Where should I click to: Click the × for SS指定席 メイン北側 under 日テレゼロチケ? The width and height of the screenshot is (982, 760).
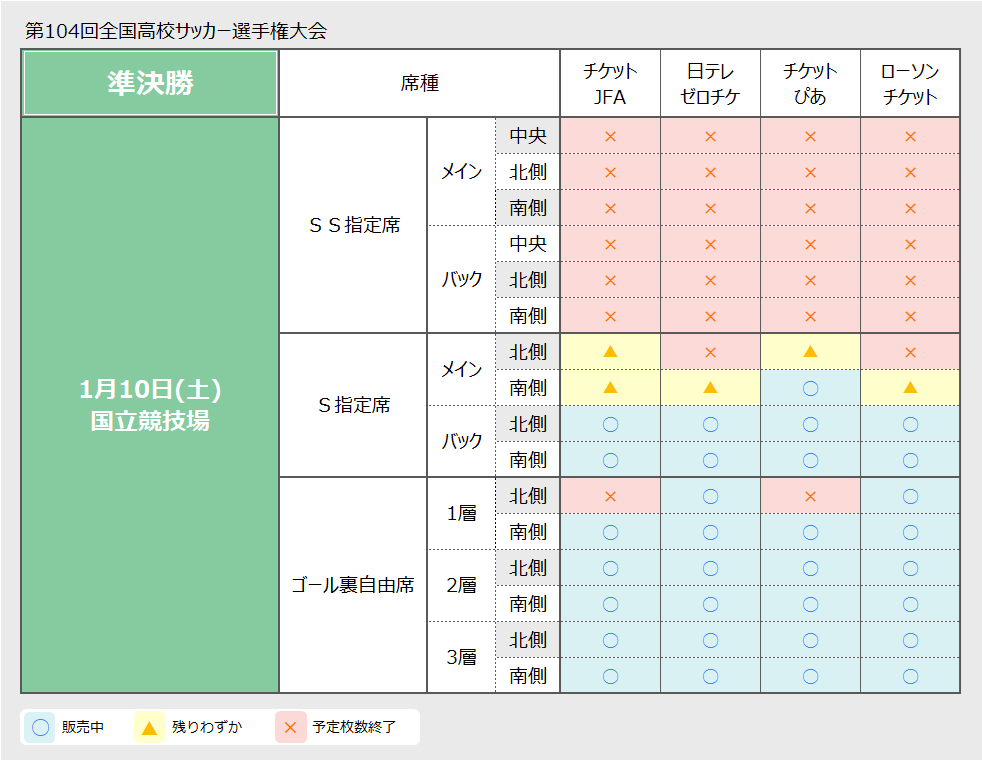tap(710, 173)
